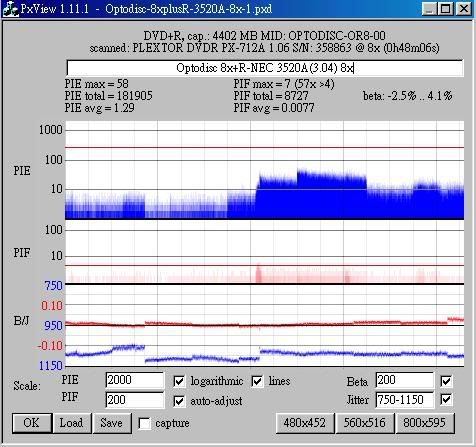Click the Jitter range input field

405,400
